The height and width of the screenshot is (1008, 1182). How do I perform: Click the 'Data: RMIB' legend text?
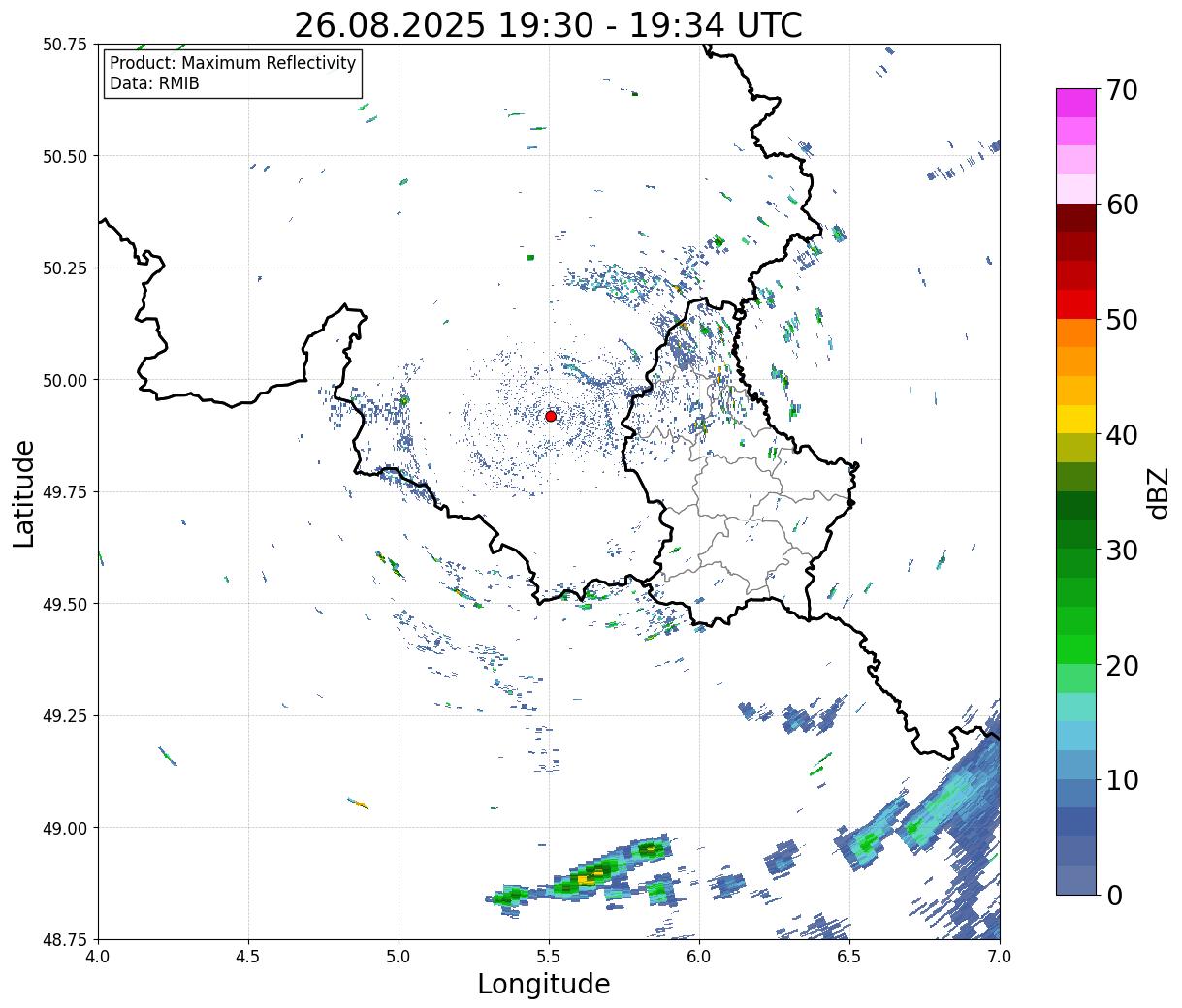point(154,84)
